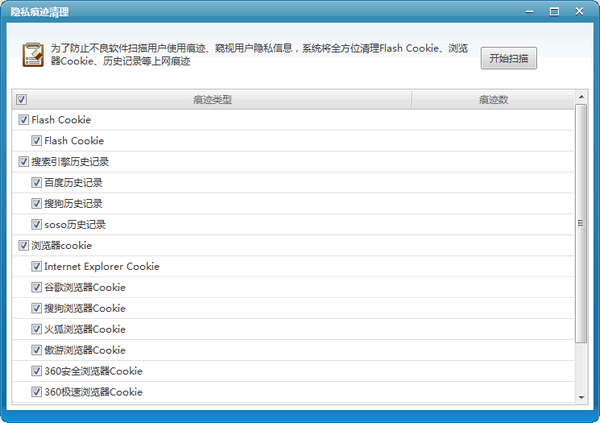600x423 pixels.
Task: Uncheck the Flash Cookie parent category checkbox
Action: tap(23, 120)
